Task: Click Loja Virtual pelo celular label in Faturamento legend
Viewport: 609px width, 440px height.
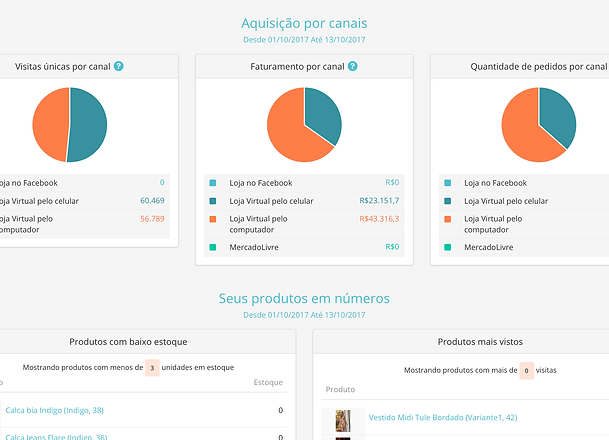Action: pos(271,201)
